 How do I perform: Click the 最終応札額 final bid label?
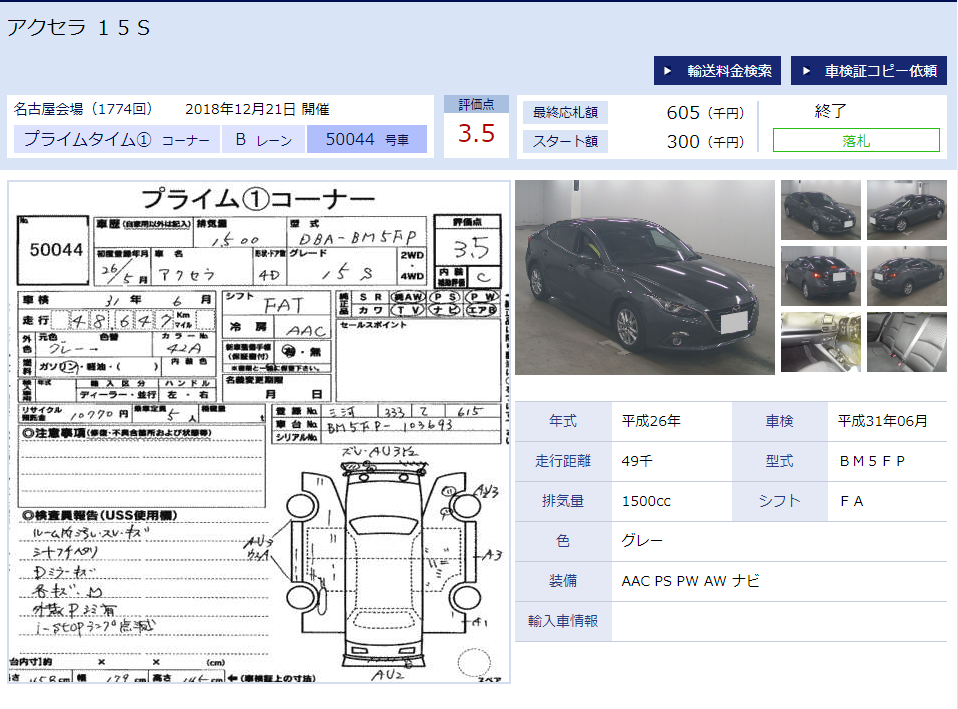click(564, 113)
